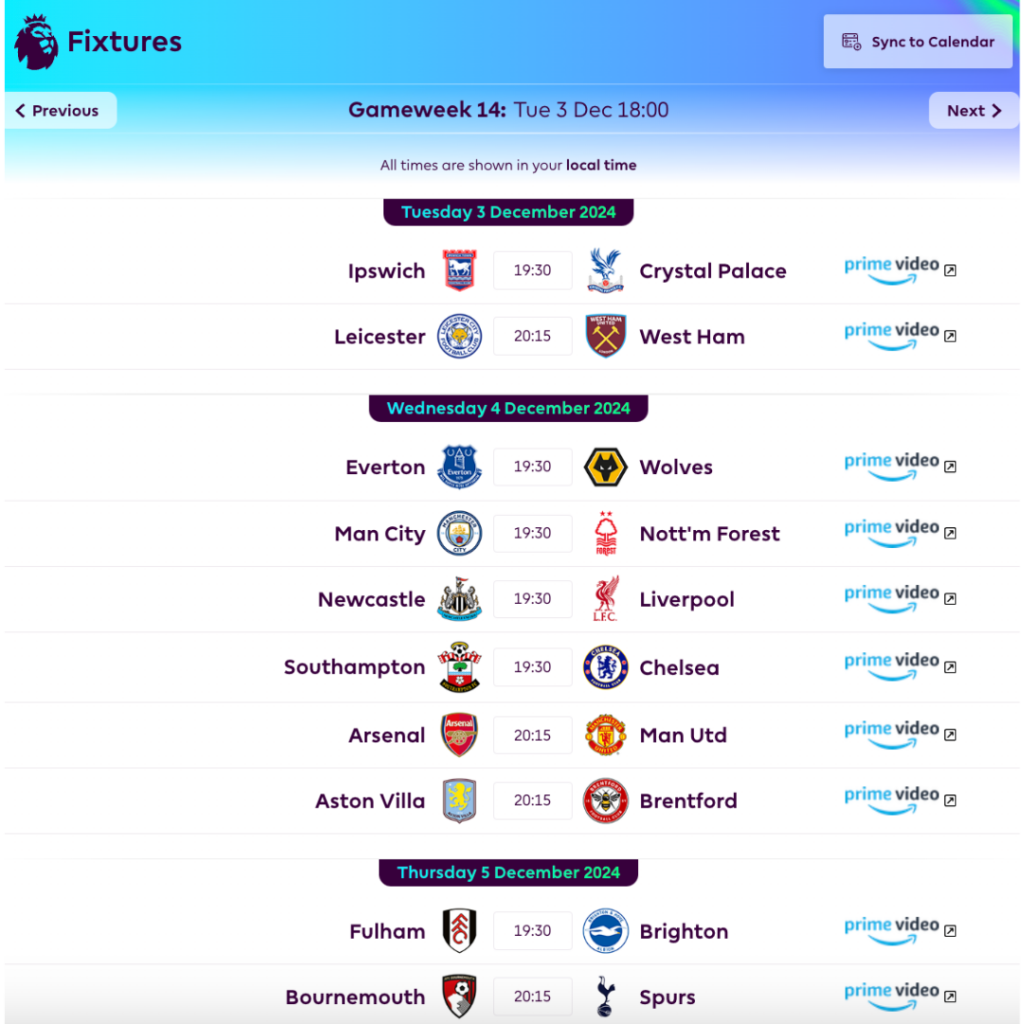Open the Everton 19:30 kickoff time box
The width and height of the screenshot is (1024, 1024).
pos(532,467)
